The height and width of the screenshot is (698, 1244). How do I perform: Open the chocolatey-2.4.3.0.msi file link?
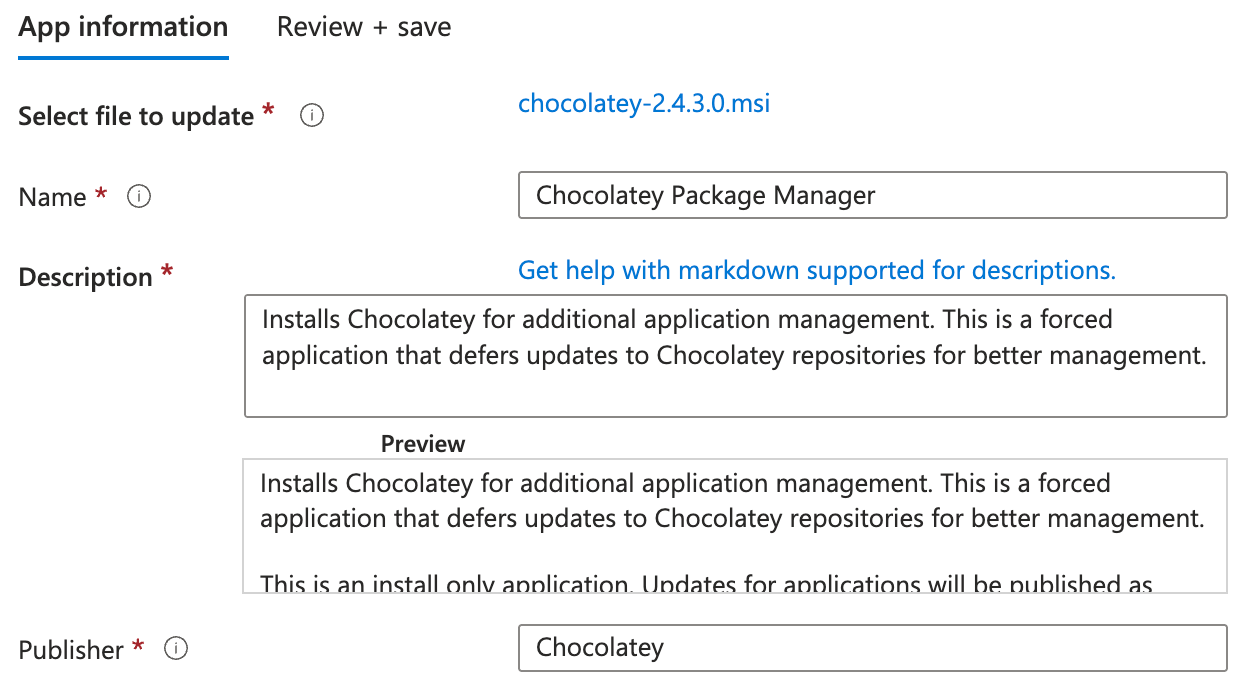(x=644, y=103)
